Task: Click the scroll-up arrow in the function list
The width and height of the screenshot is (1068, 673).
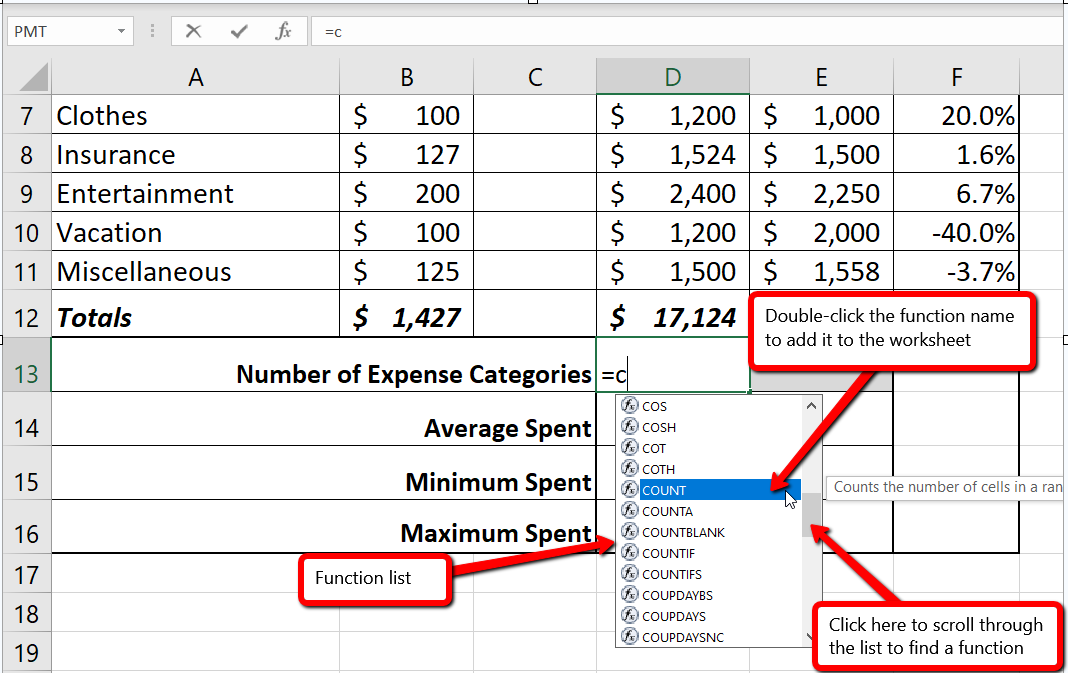Action: pos(812,406)
